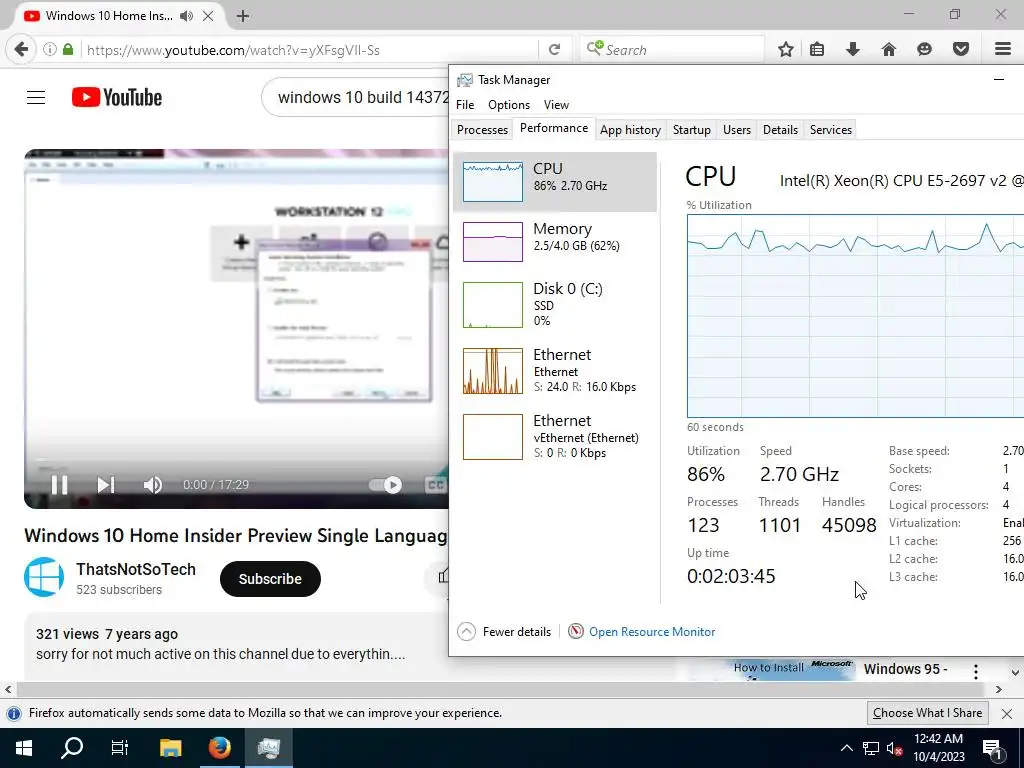Image resolution: width=1024 pixels, height=768 pixels.
Task: Click the Firefox Search field
Action: point(671,50)
